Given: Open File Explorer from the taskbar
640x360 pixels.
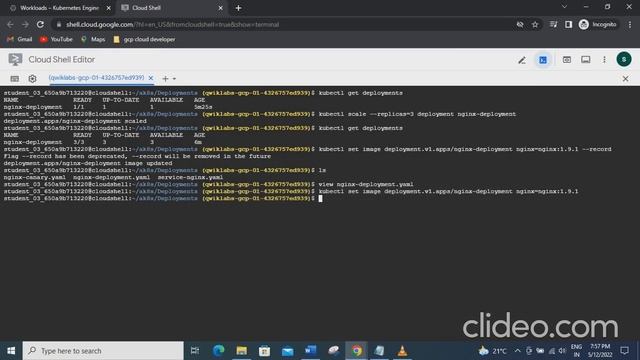Looking at the screenshot, I should (x=242, y=351).
